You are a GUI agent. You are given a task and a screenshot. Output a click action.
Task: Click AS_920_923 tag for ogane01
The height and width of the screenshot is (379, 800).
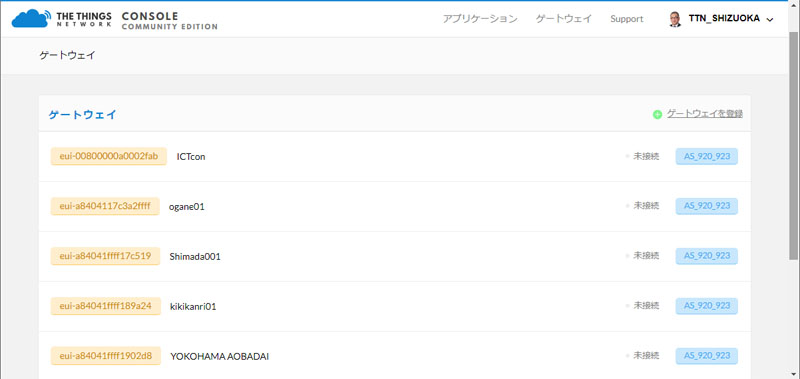click(707, 206)
